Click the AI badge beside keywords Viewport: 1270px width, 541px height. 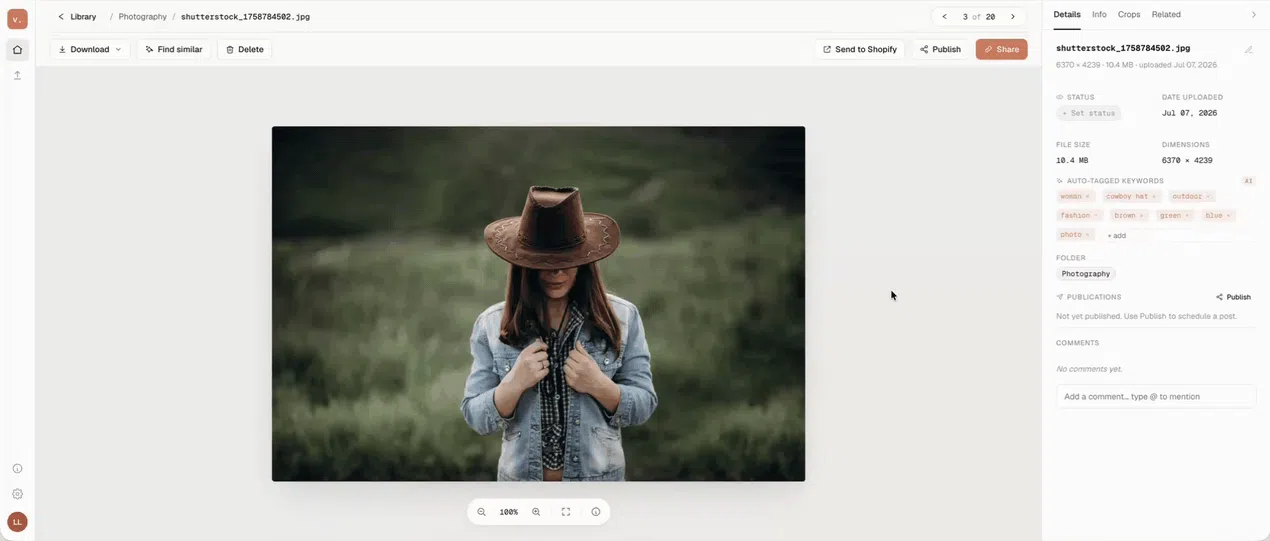coord(1248,181)
